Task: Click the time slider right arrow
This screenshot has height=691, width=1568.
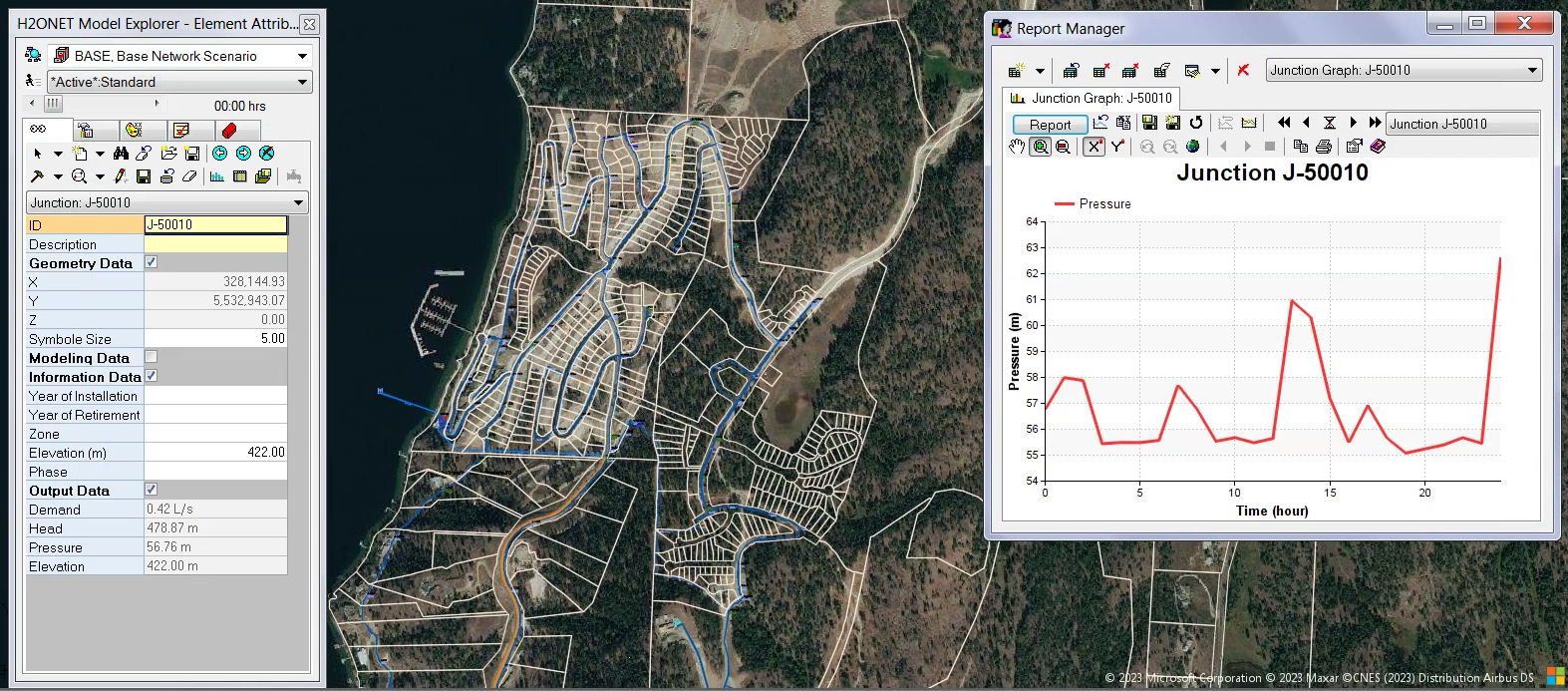Action: [x=157, y=103]
